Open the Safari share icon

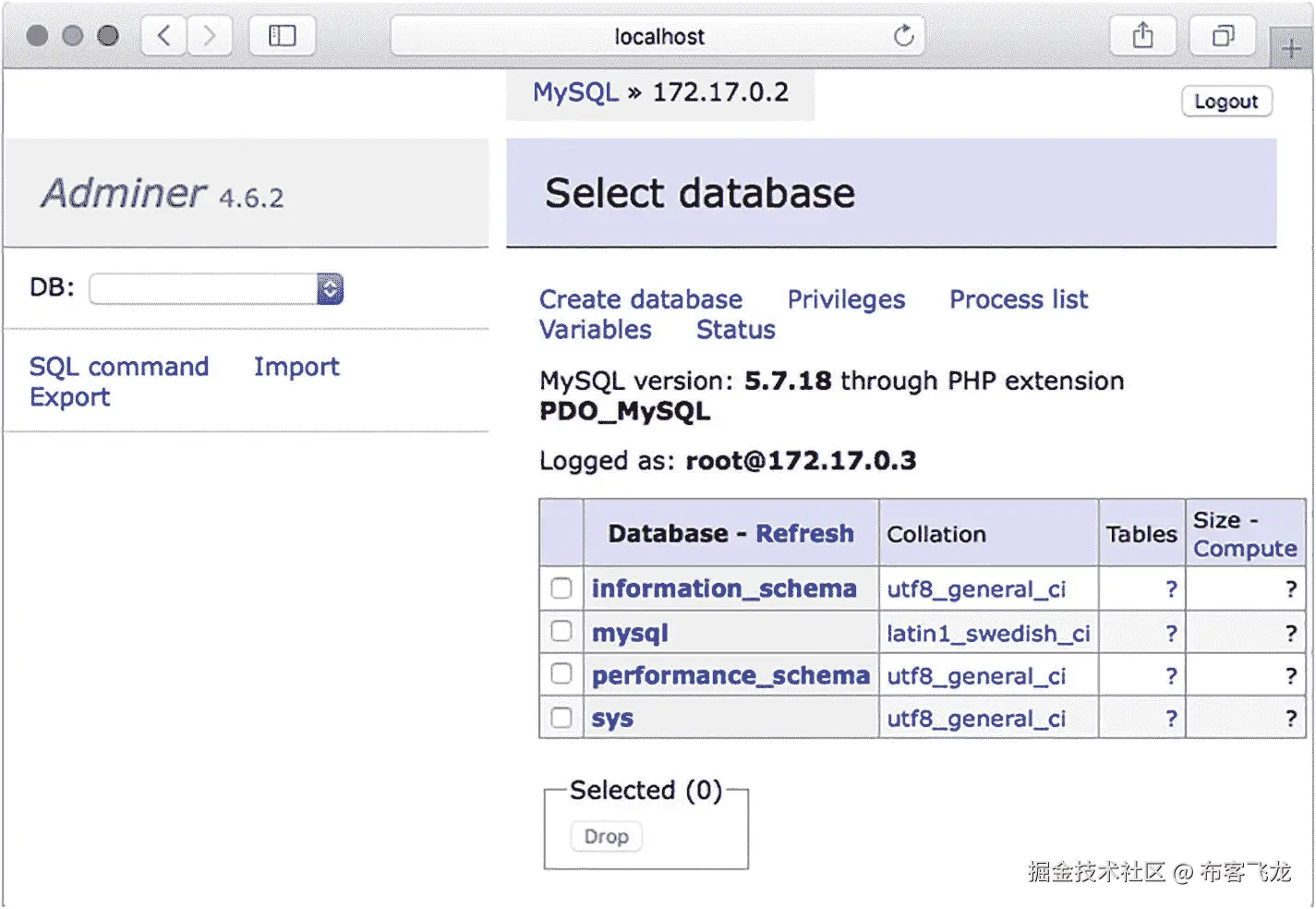[x=1143, y=36]
